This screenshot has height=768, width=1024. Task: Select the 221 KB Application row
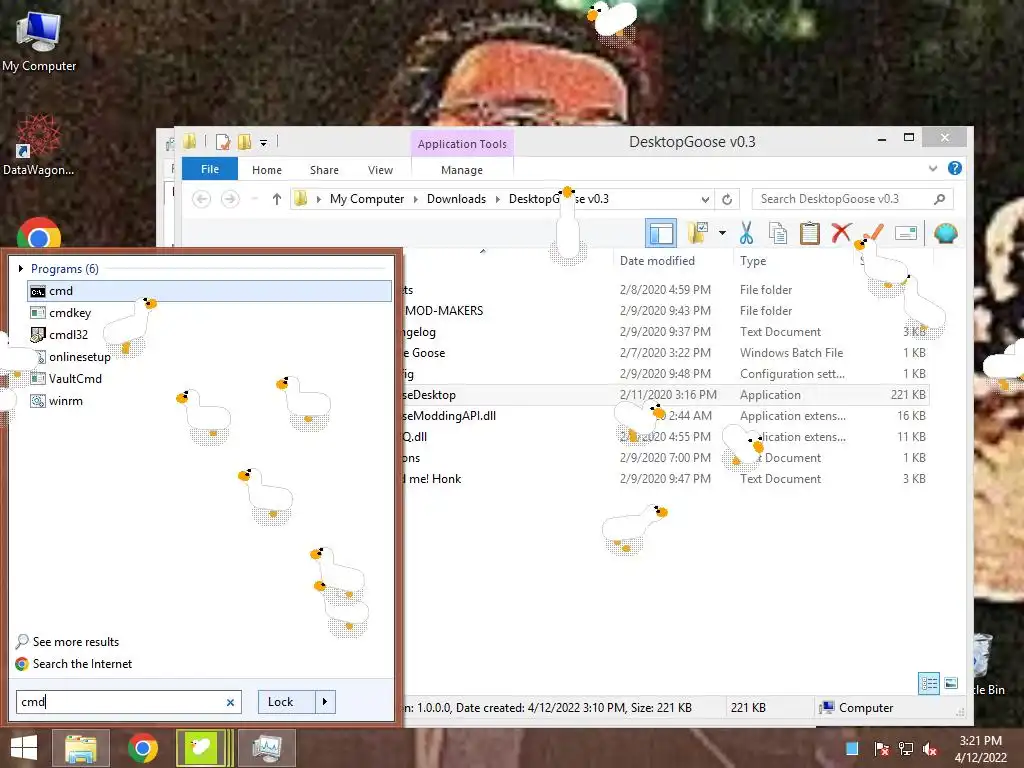point(665,394)
